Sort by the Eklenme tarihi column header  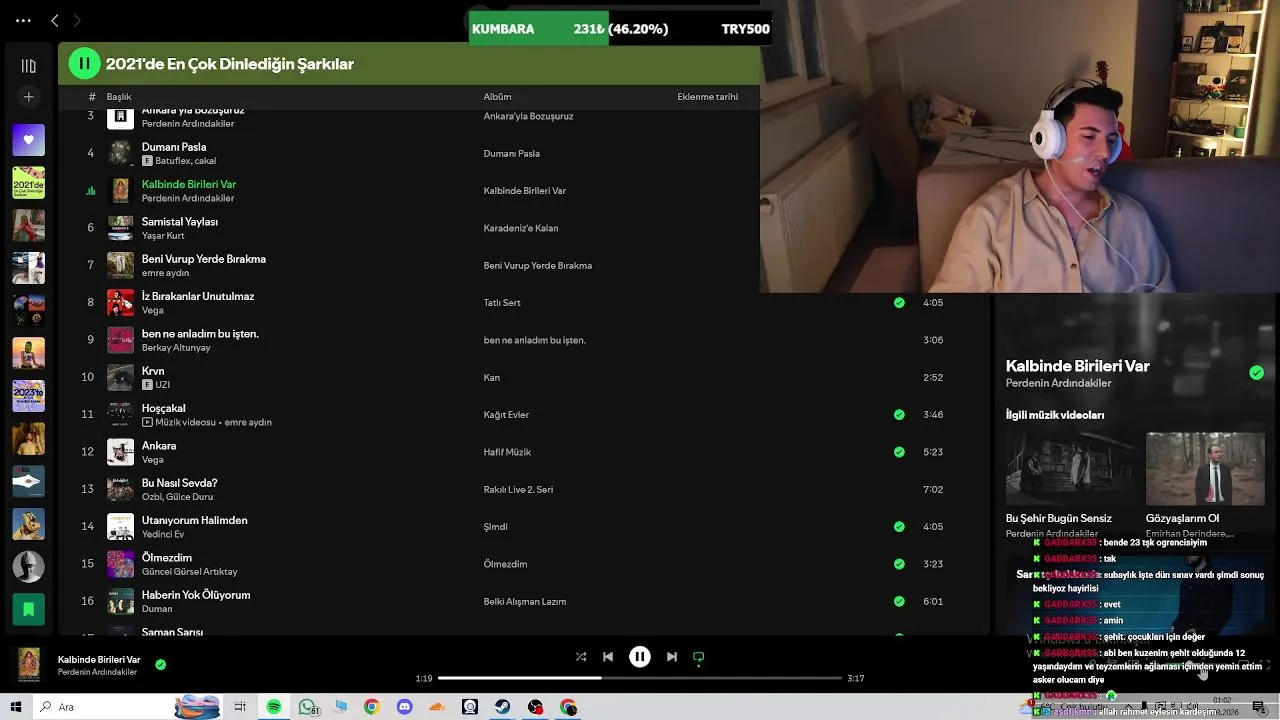(x=707, y=97)
